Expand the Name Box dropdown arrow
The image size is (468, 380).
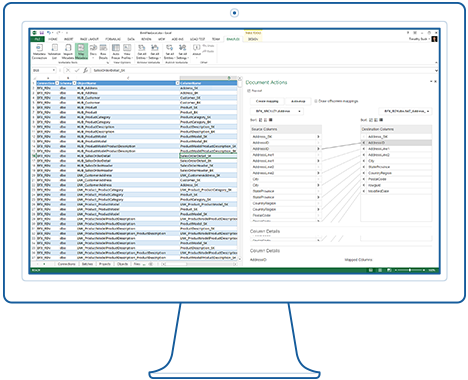(53, 70)
